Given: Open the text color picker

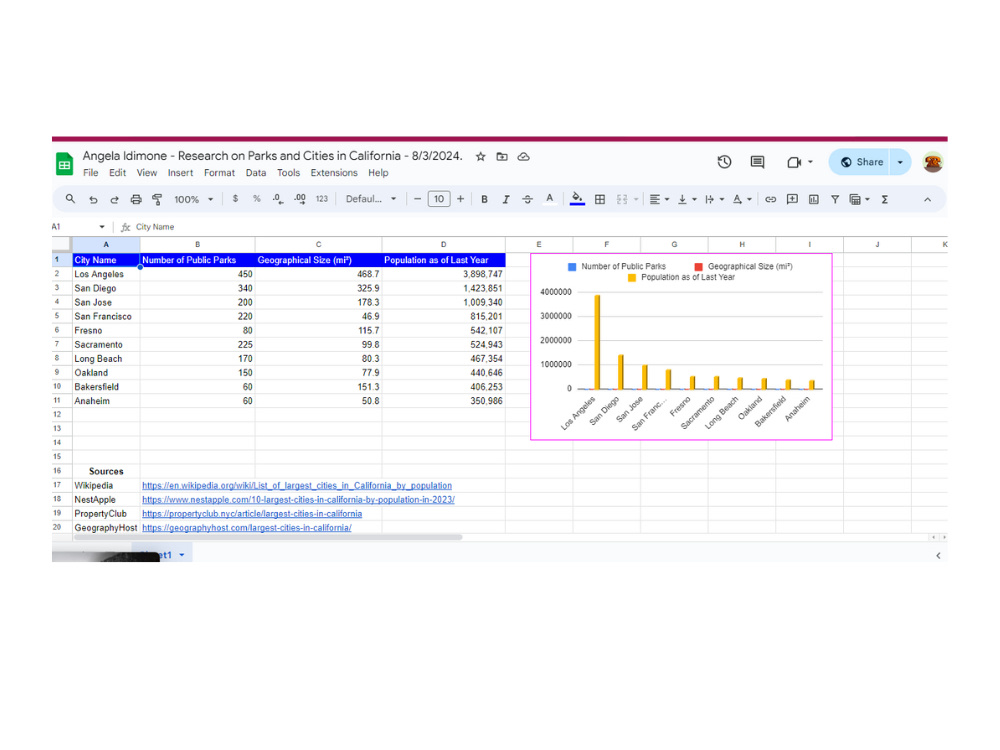Looking at the screenshot, I should [x=549, y=199].
